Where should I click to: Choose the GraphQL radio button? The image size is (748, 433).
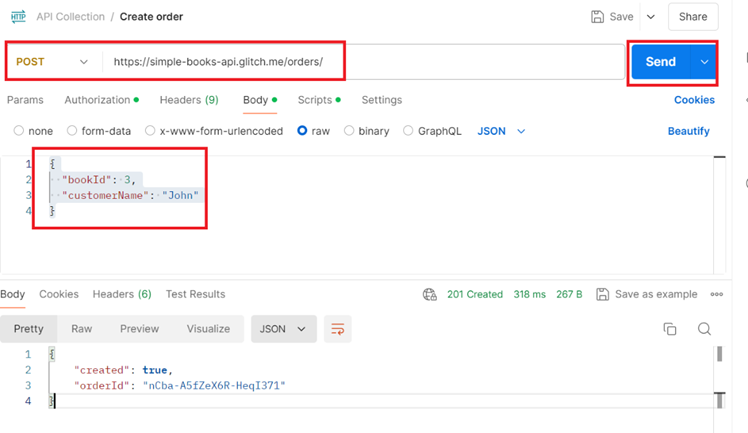pos(408,131)
